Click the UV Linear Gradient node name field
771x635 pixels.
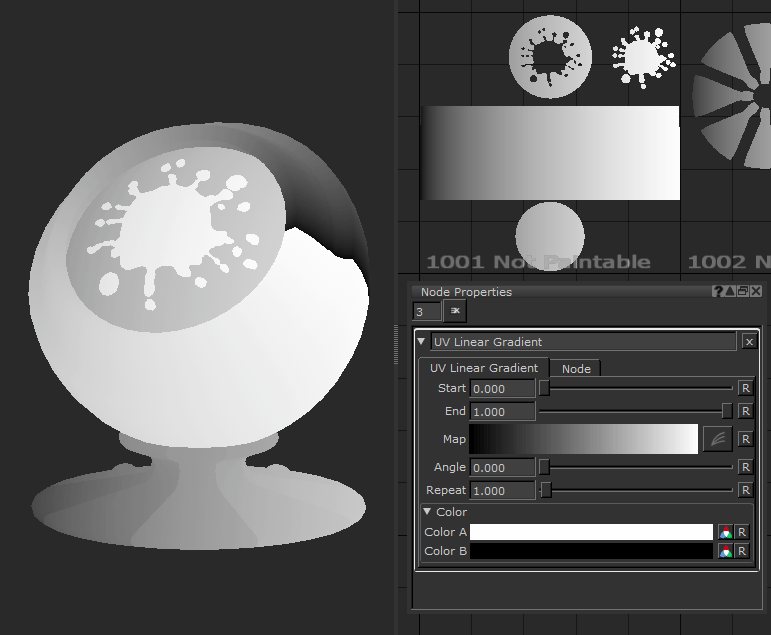[x=584, y=342]
